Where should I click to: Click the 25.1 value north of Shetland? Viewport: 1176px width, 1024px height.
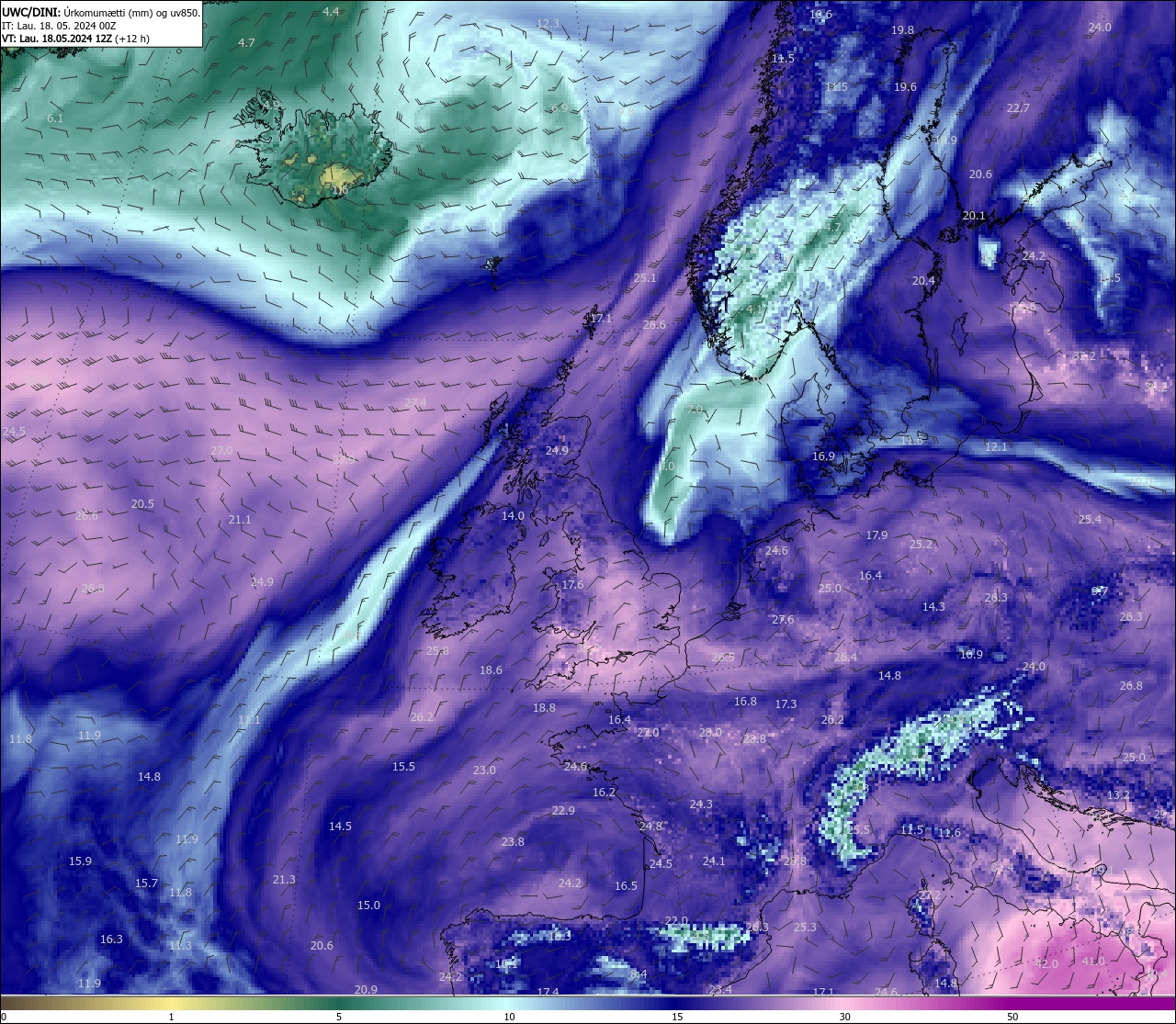[645, 278]
